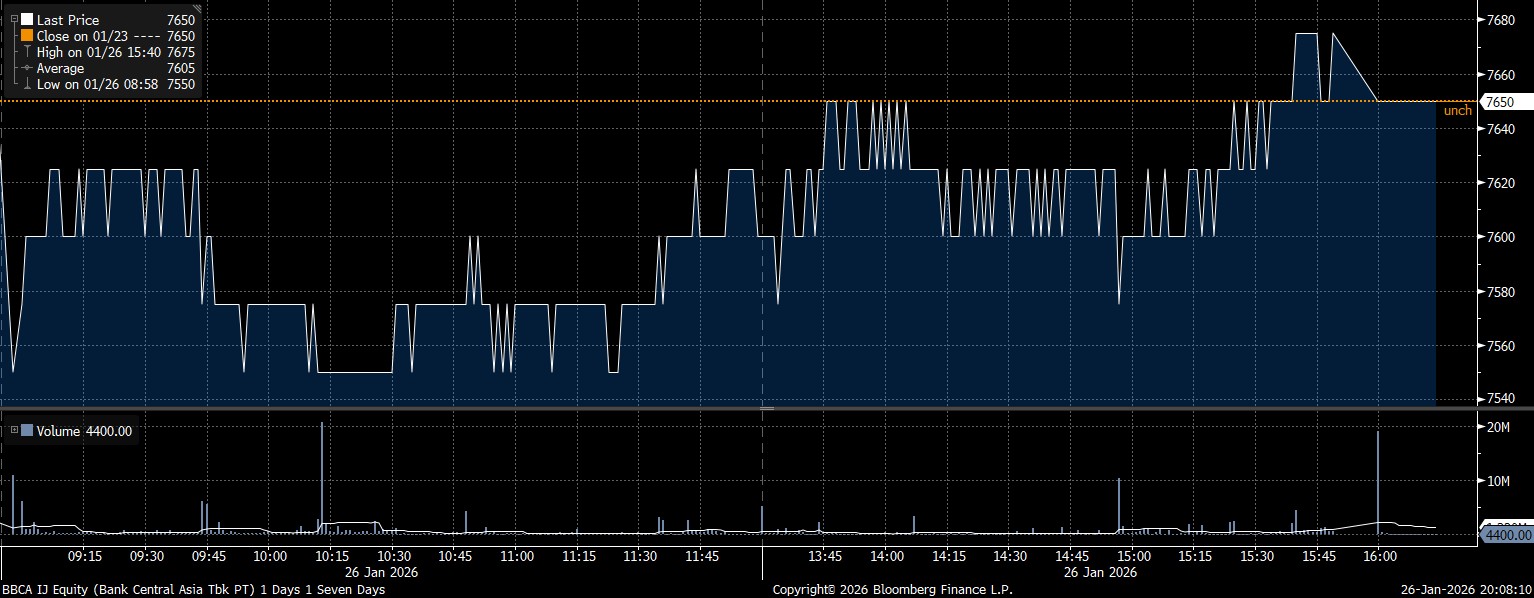Click the orange Close on 01/23 swatch

(x=27, y=36)
